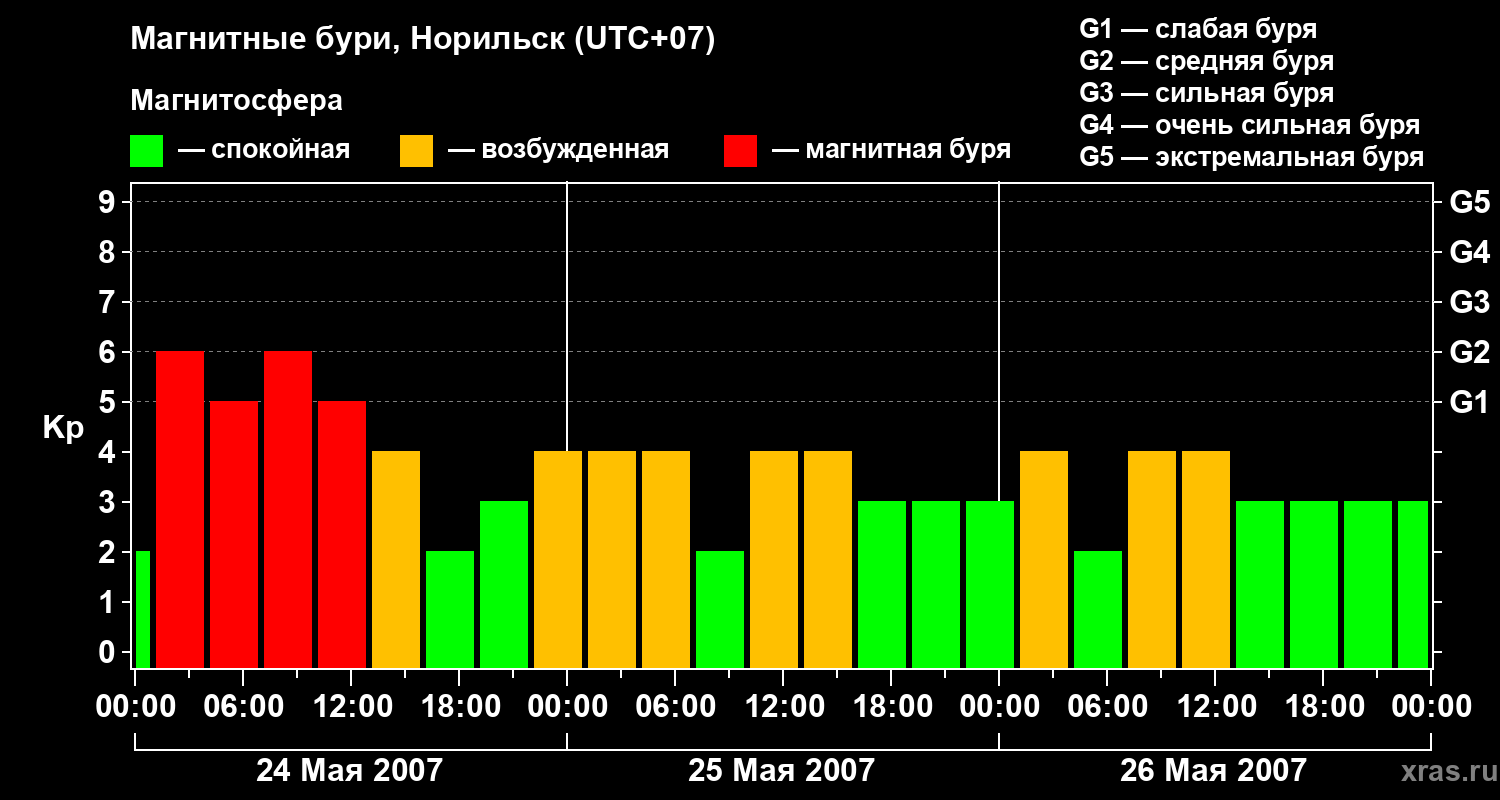The width and height of the screenshot is (1500, 800).
Task: Click the first '00:00' label at the axis start
Action: (135, 707)
